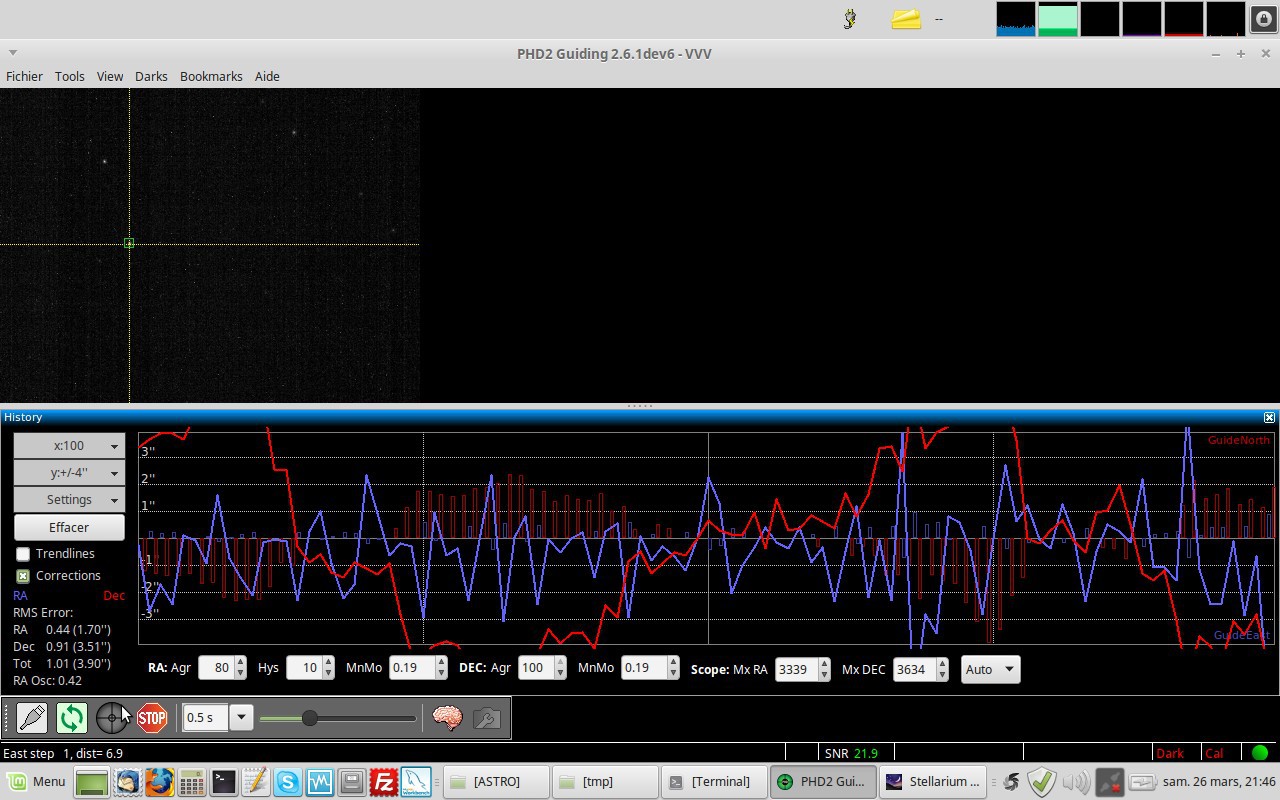Switch to the [ASTRO] folder window
Viewport: 1280px width, 800px height.
[x=497, y=782]
